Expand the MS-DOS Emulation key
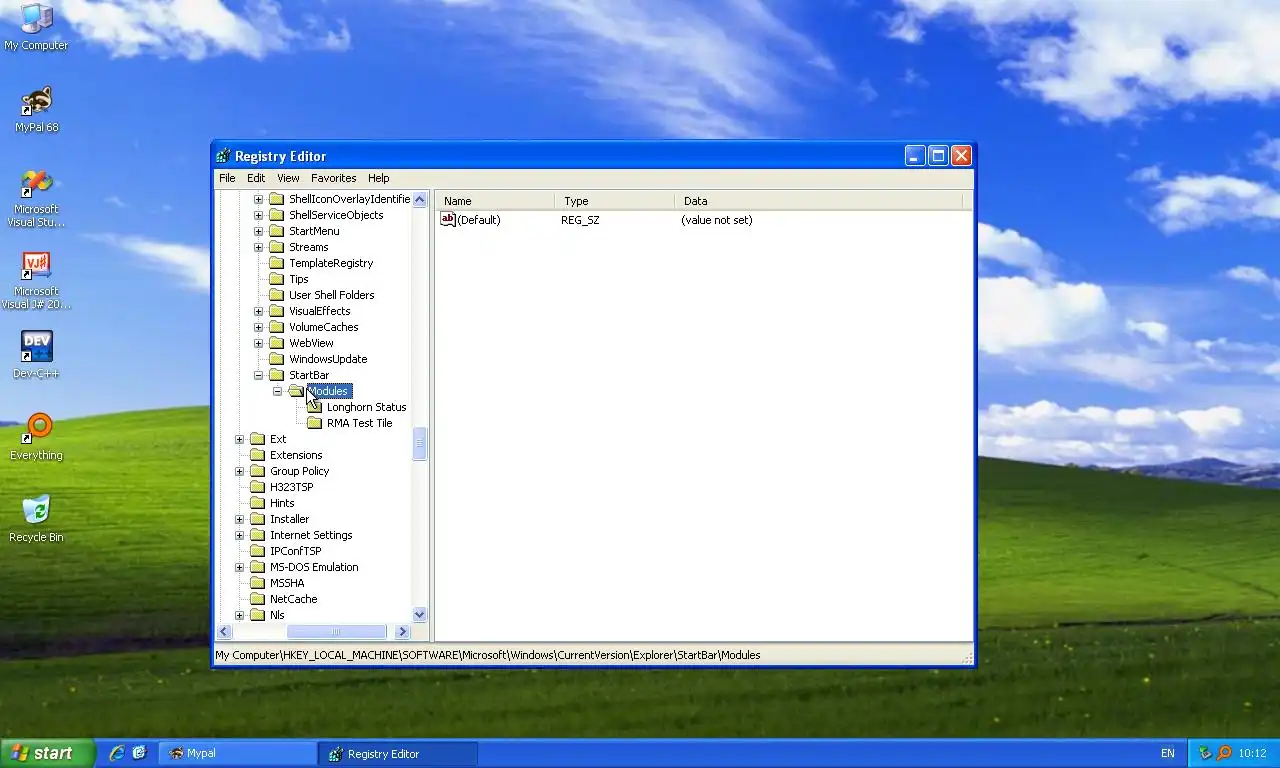Viewport: 1280px width, 768px height. pyautogui.click(x=239, y=567)
